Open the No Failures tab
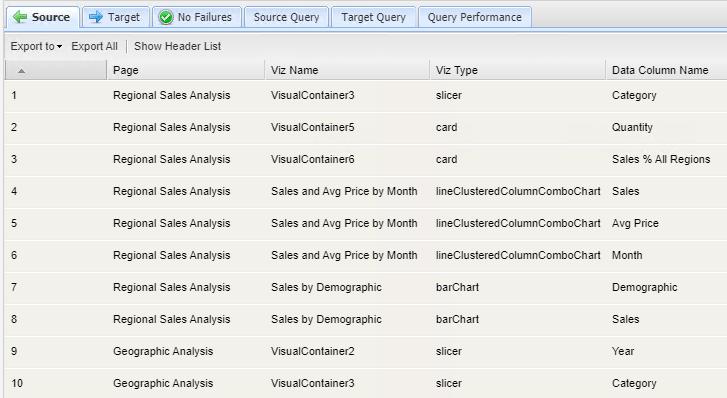The width and height of the screenshot is (727, 398). [x=197, y=17]
